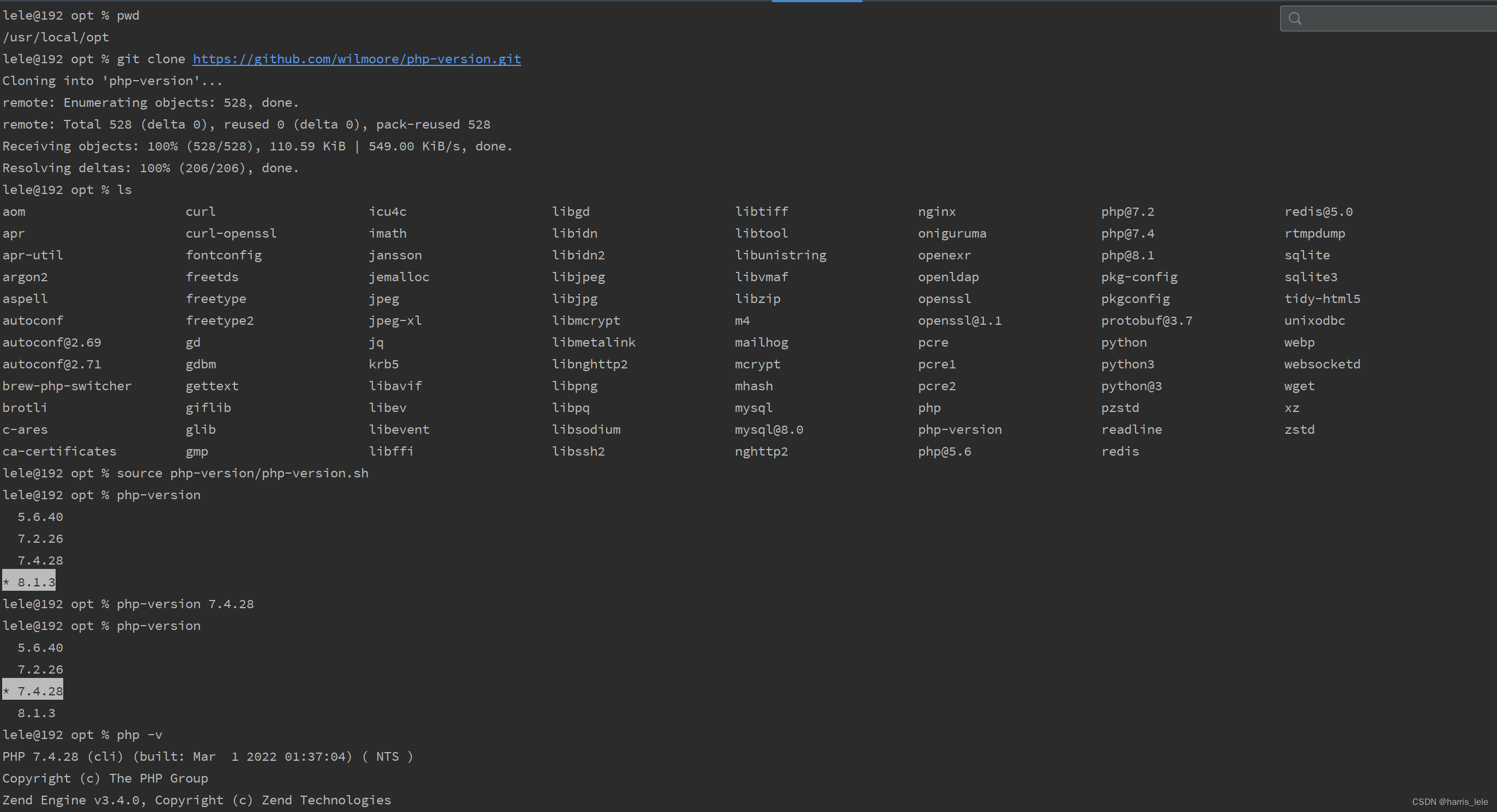Click 'ca-certificates' in the directory listing
Screen dimensions: 1497x812
(x=59, y=451)
